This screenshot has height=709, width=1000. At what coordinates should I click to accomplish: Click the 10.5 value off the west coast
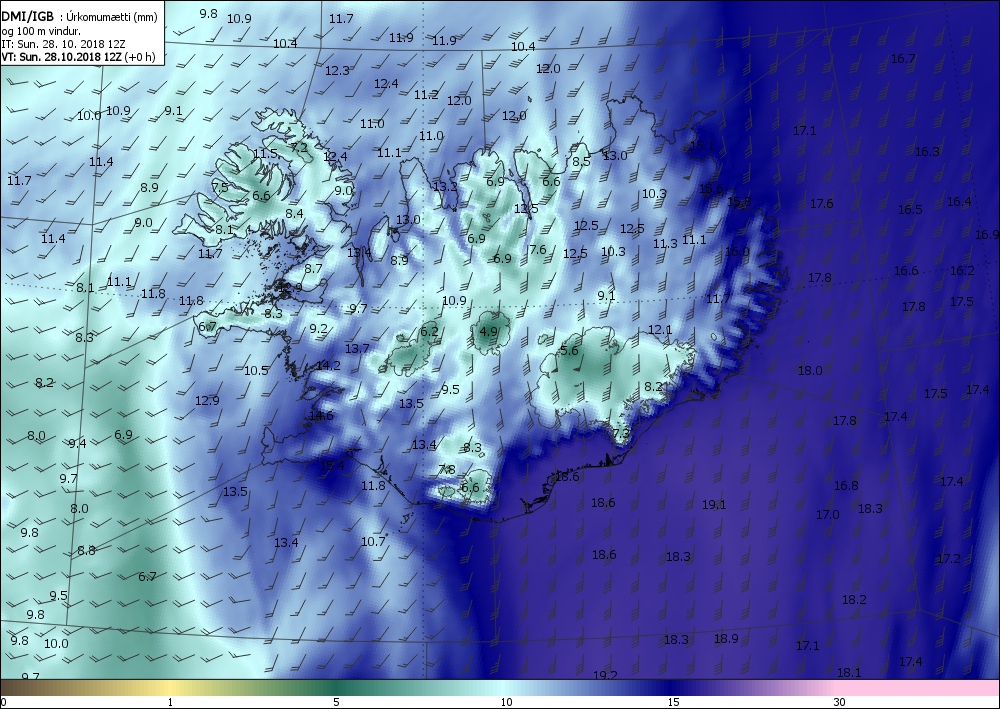tap(256, 370)
